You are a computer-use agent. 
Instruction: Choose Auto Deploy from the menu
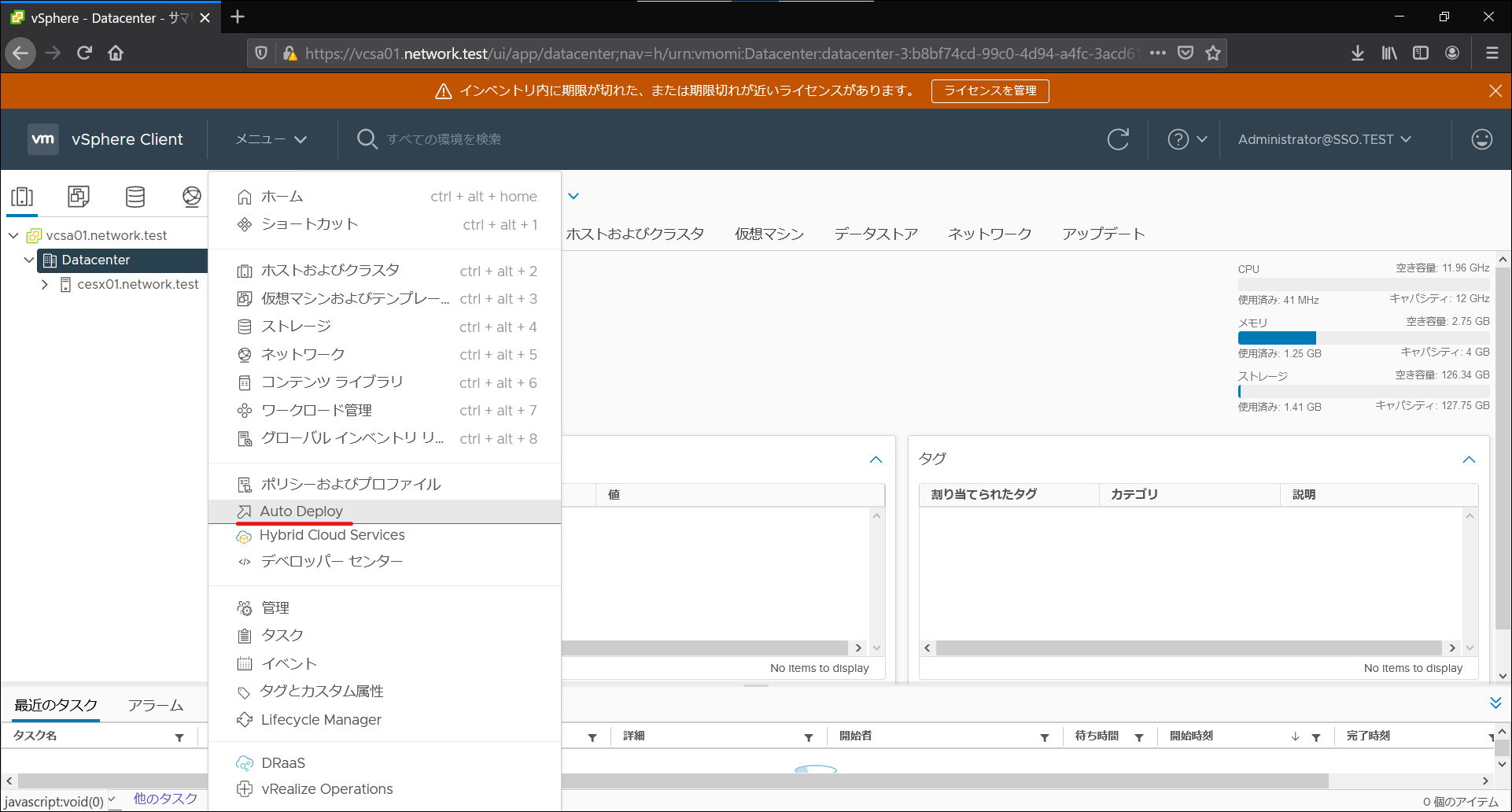coord(385,511)
